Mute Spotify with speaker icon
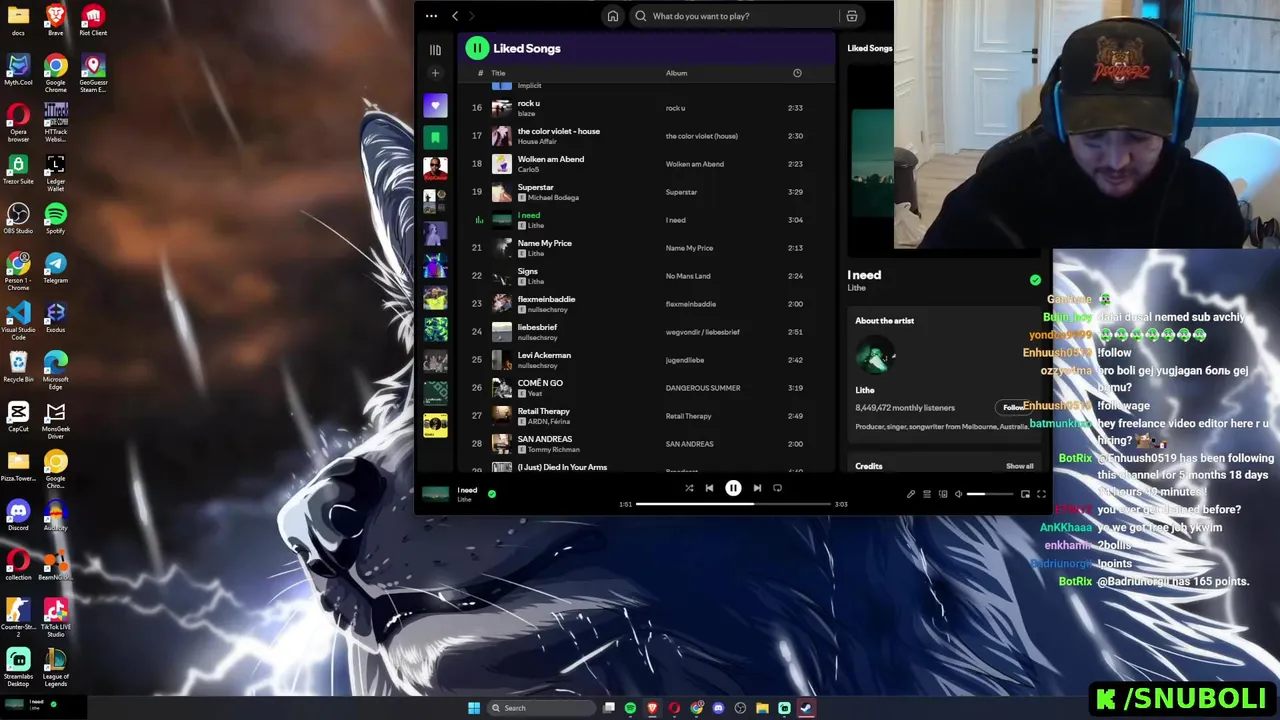Image resolution: width=1280 pixels, height=720 pixels. point(958,494)
